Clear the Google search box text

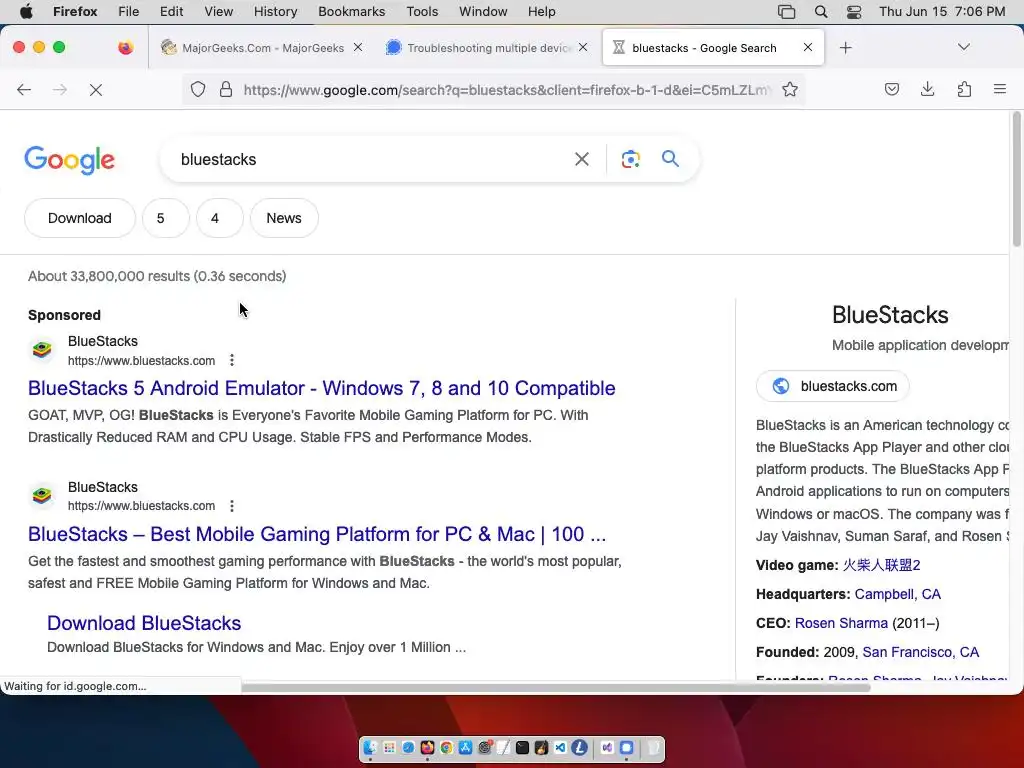point(582,159)
